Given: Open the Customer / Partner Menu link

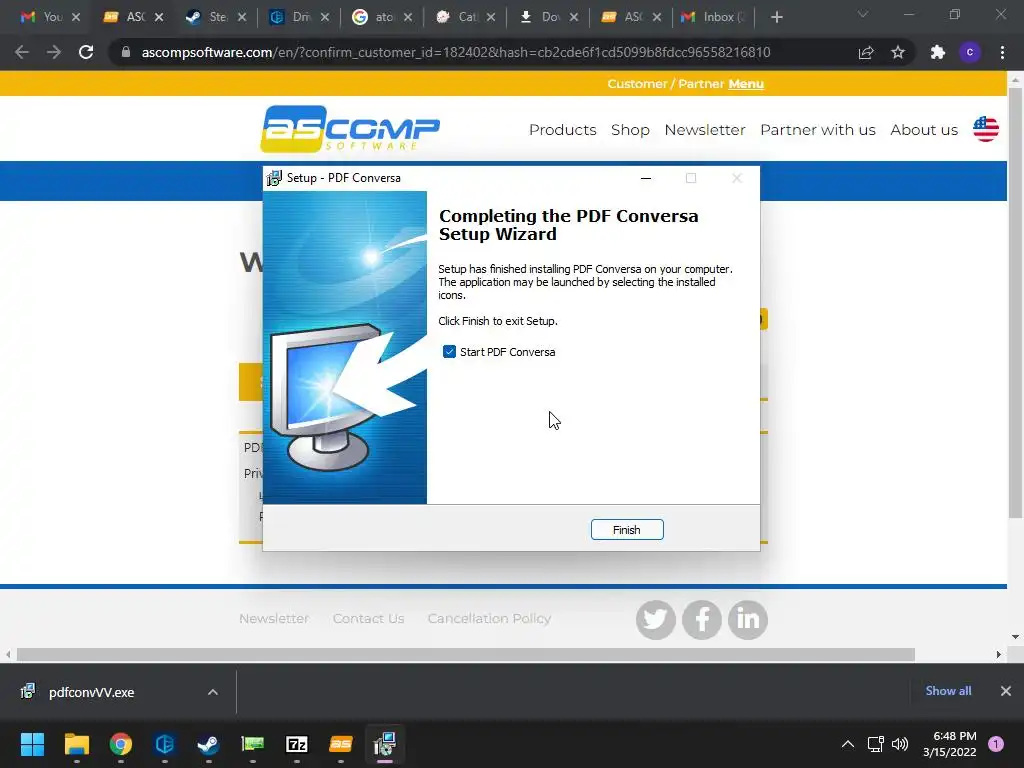Looking at the screenshot, I should coord(746,84).
